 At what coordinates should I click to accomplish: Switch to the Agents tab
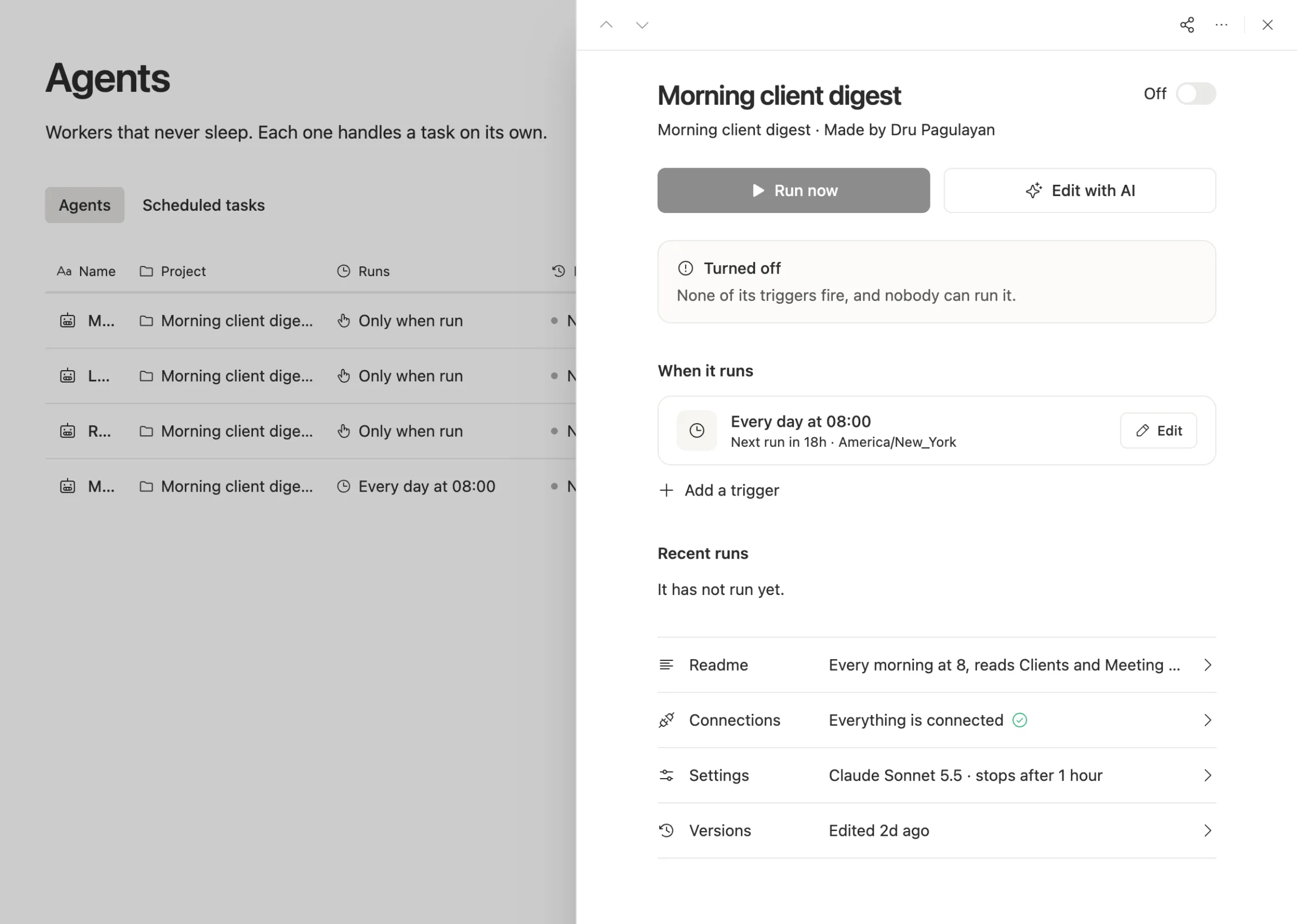coord(85,205)
